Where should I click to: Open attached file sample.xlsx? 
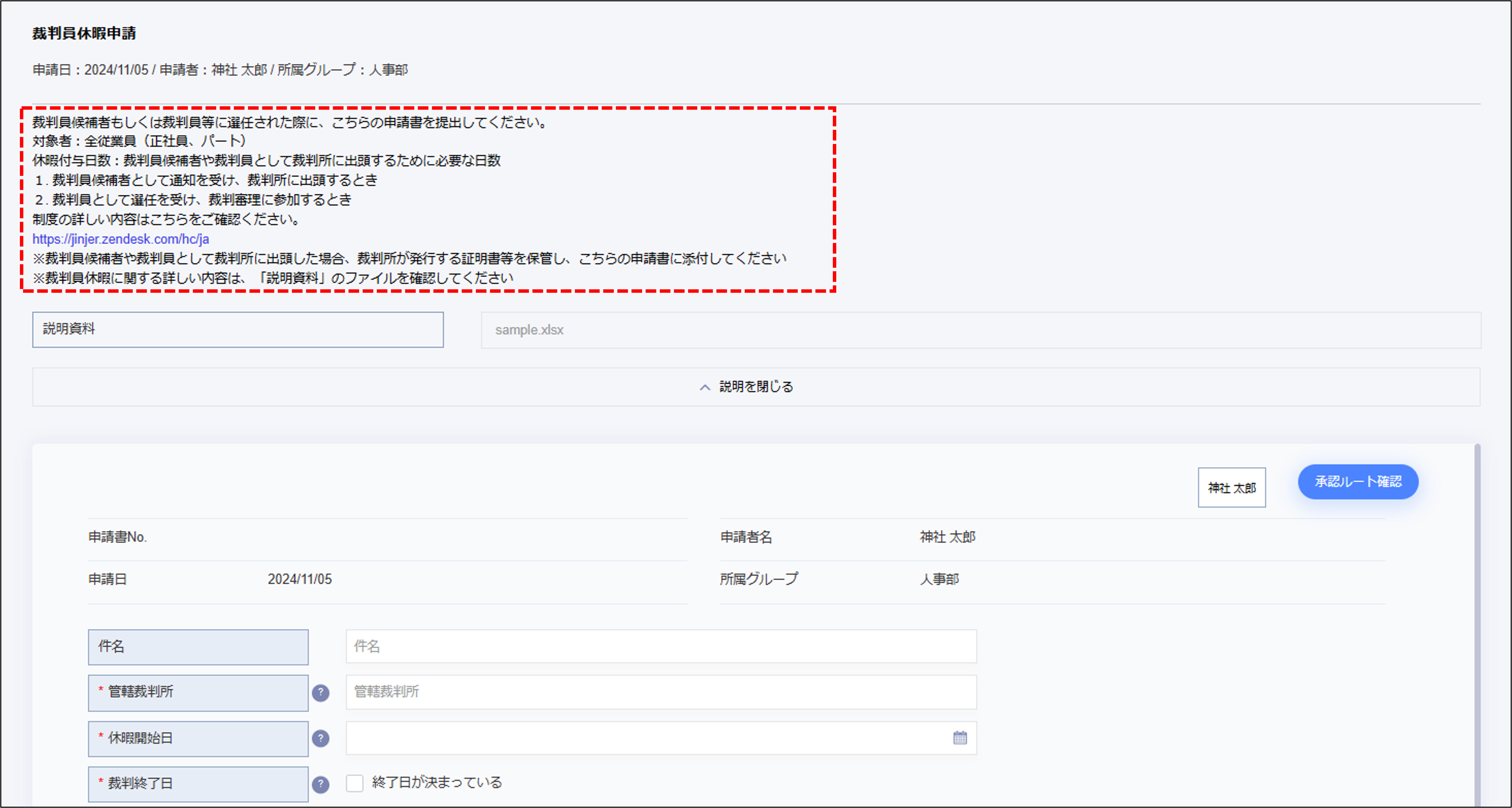coord(529,330)
